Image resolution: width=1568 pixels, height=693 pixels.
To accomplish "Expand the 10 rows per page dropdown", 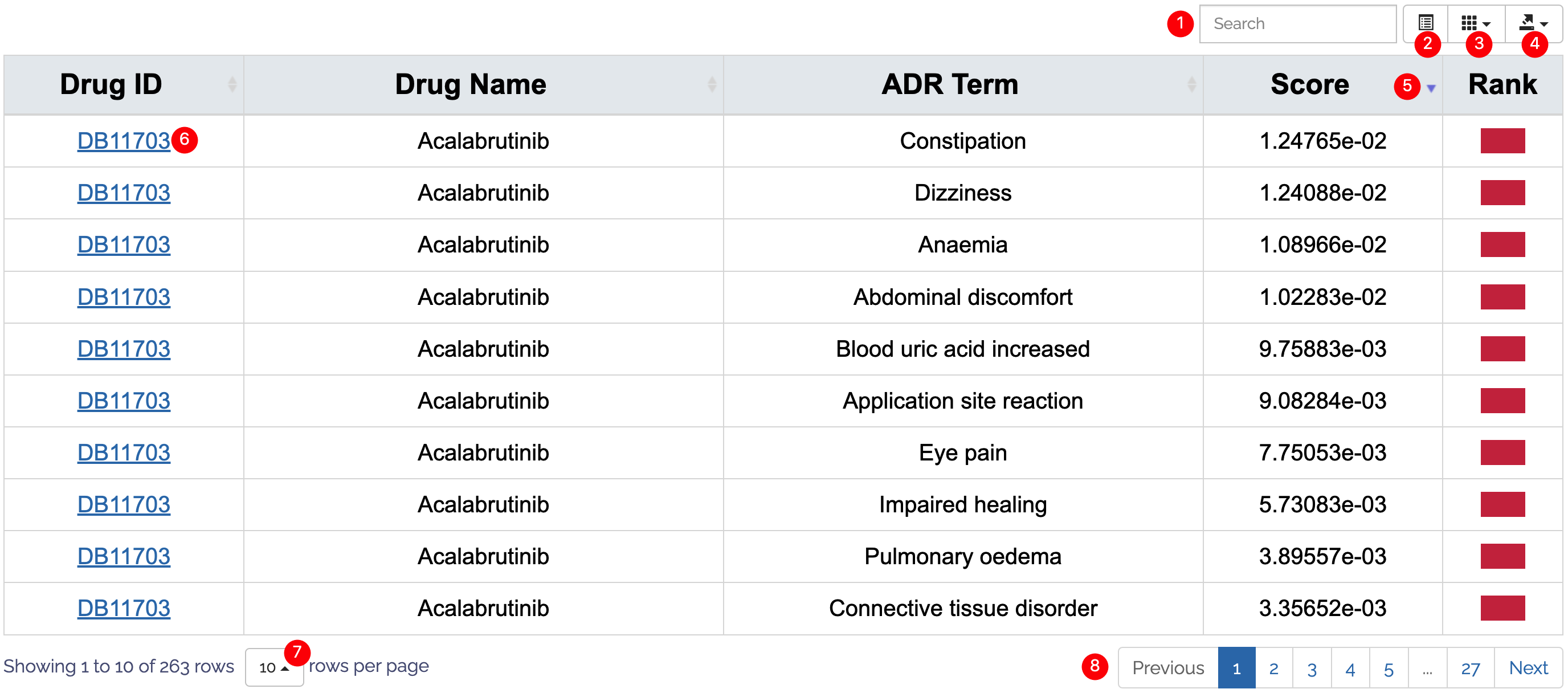I will (x=273, y=667).
